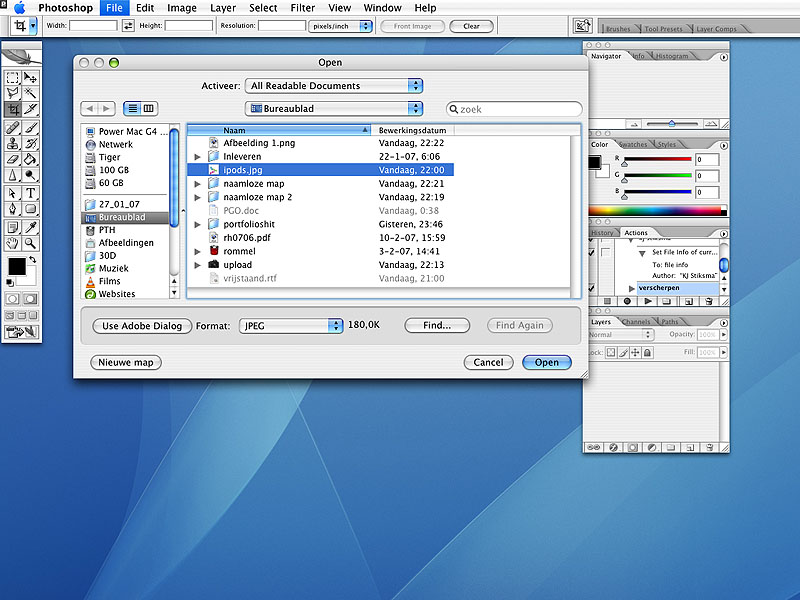Pick the Type tool in the toolbox
The width and height of the screenshot is (800, 600).
31,192
